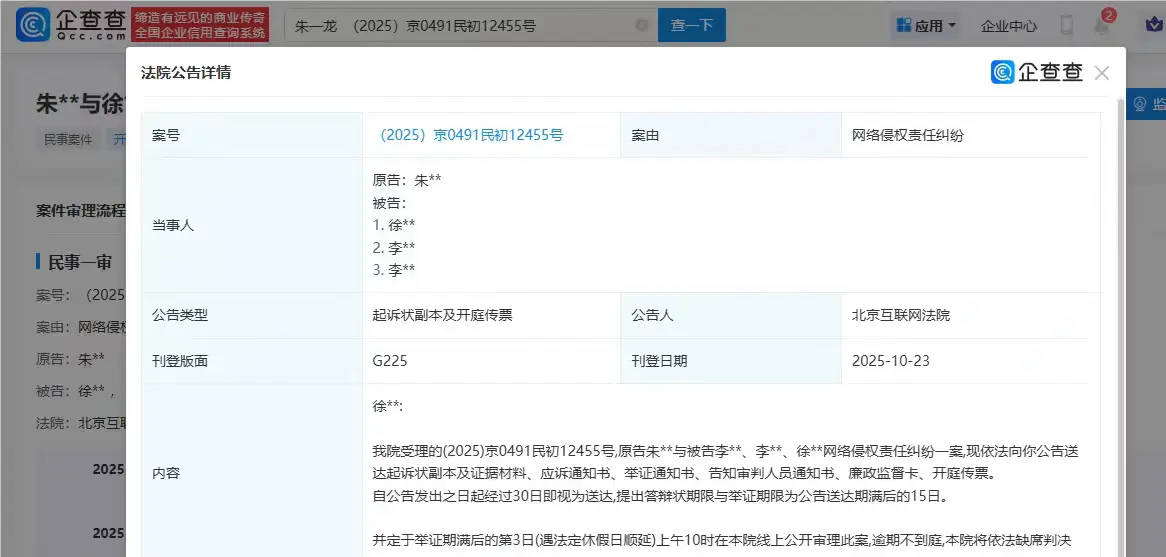Open 企业中心 in the top navigation

click(1008, 26)
